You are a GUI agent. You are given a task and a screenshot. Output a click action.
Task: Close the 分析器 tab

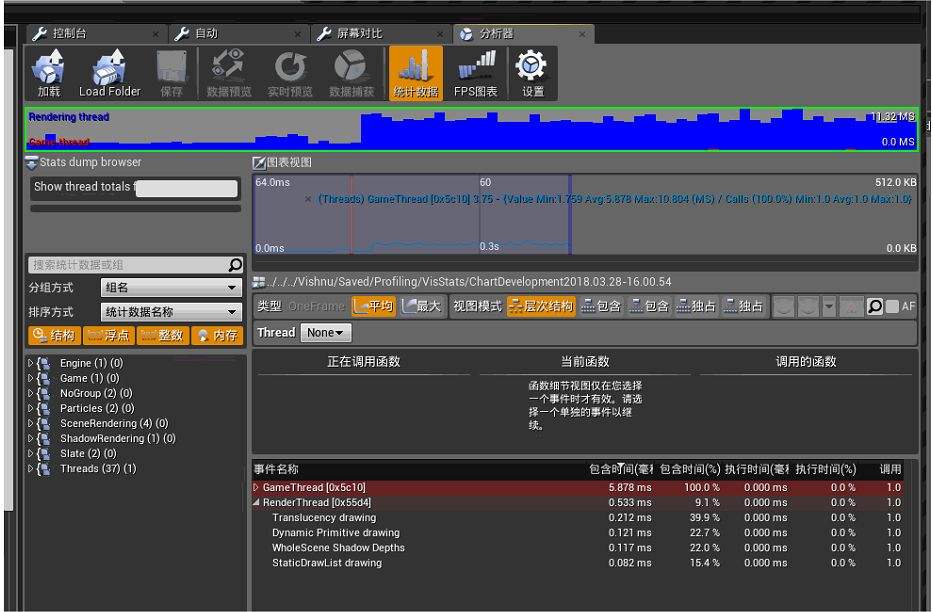click(x=582, y=34)
